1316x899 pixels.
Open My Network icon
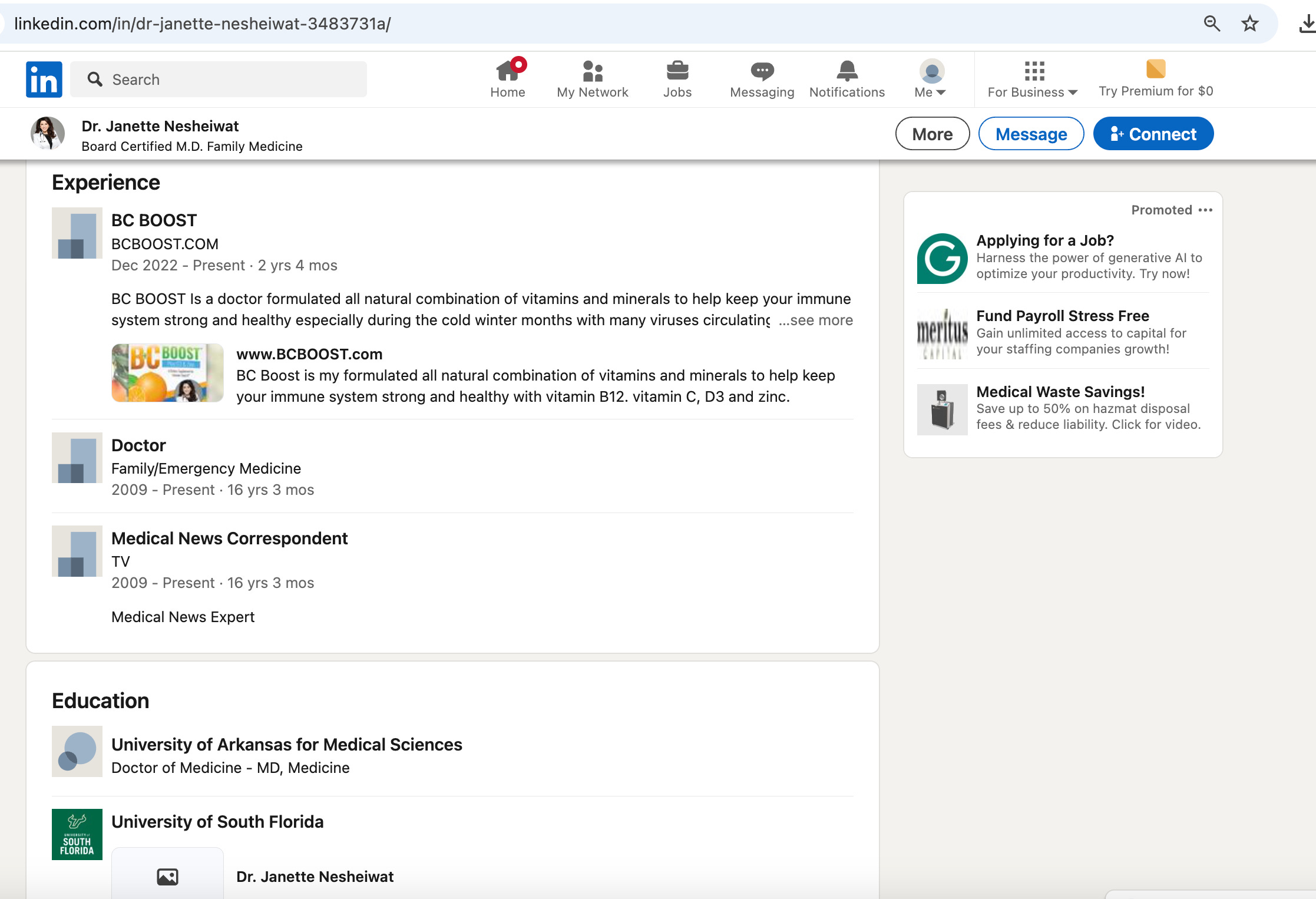[593, 79]
